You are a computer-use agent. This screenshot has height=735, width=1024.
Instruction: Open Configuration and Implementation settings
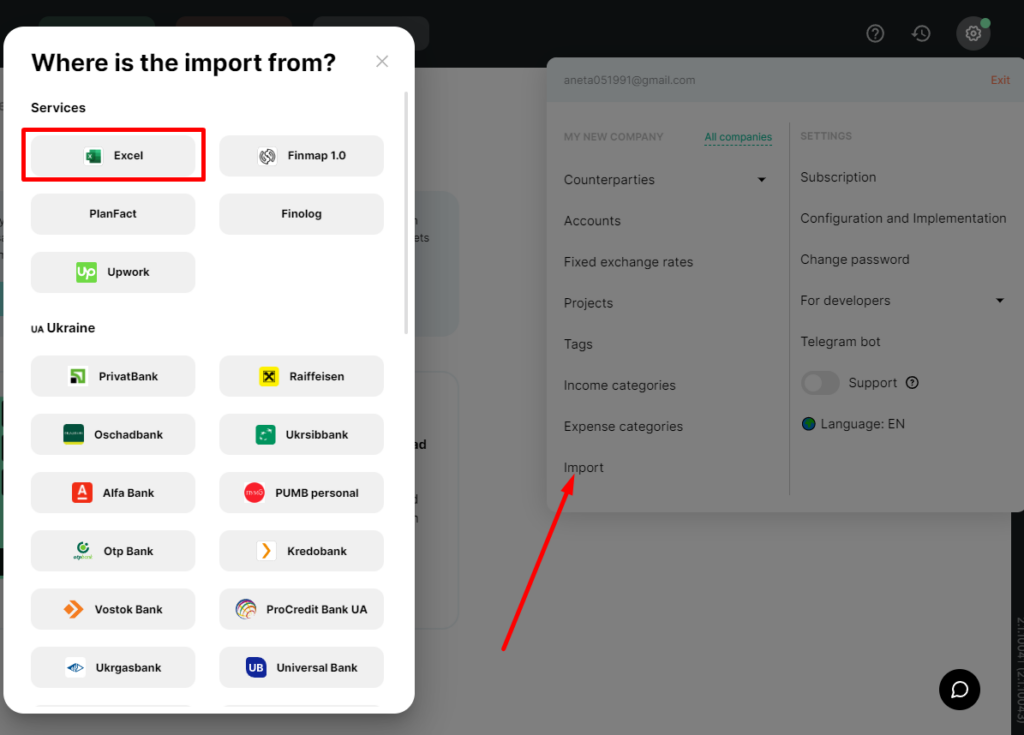coord(903,218)
